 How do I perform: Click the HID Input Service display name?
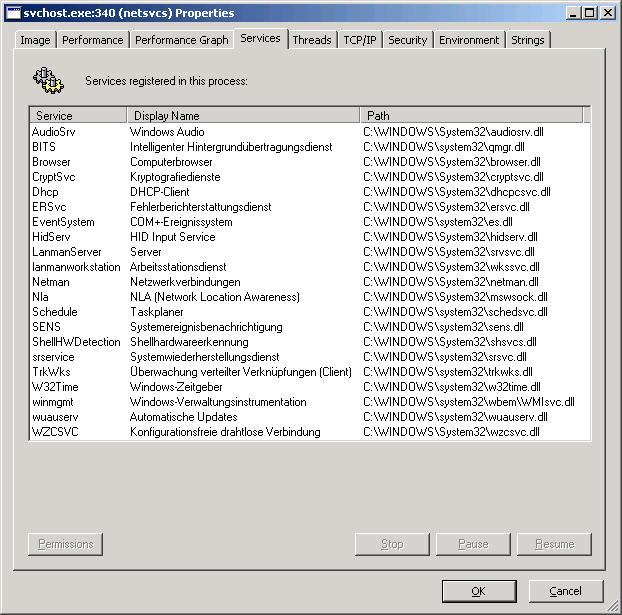pos(173,237)
